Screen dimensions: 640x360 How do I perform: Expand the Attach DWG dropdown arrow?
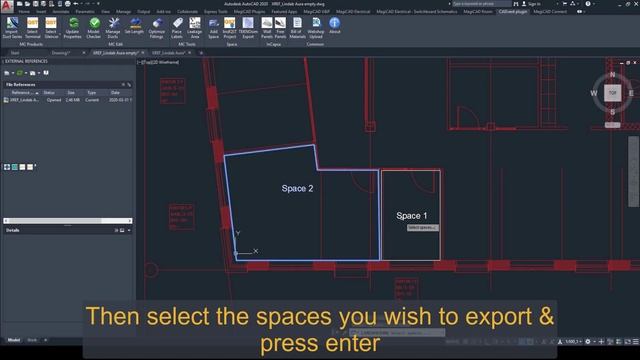pos(13,73)
